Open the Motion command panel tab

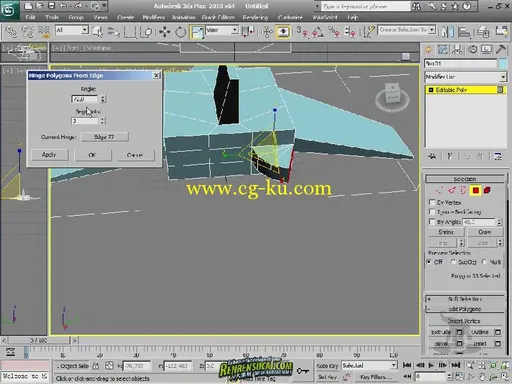pyautogui.click(x=473, y=50)
